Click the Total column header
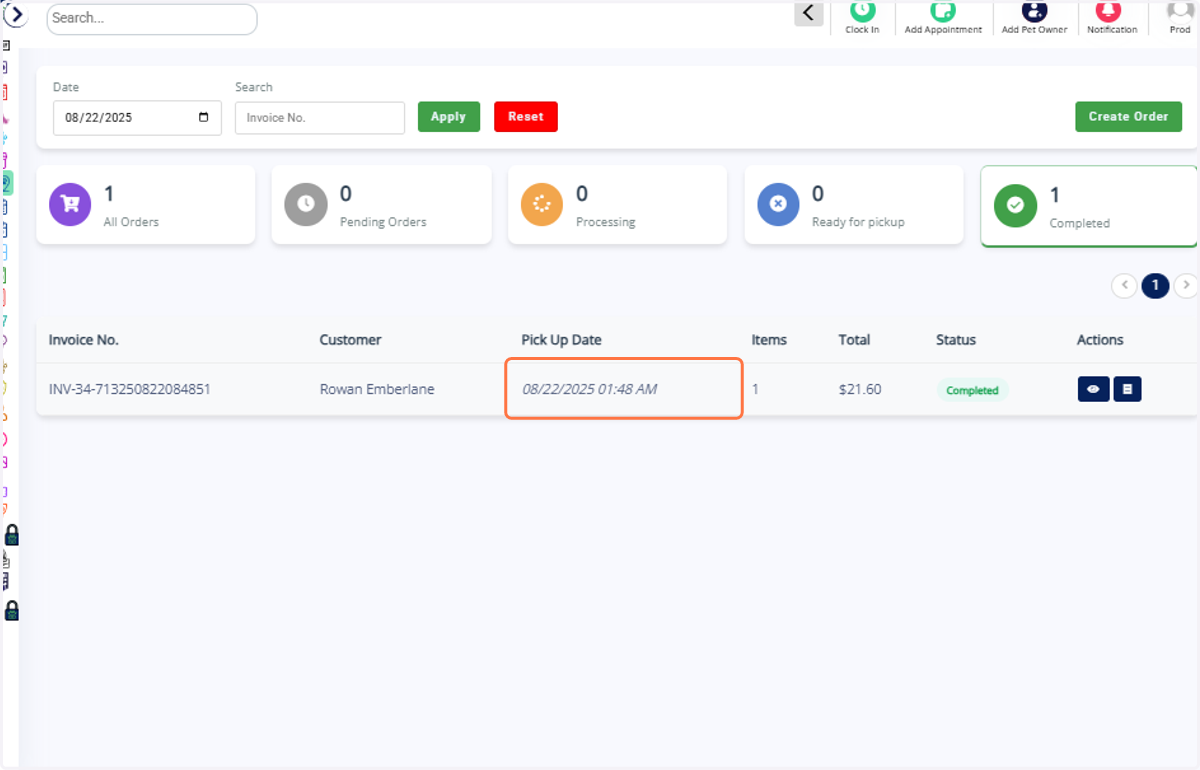Screen dimensions: 1200x770 [854, 340]
